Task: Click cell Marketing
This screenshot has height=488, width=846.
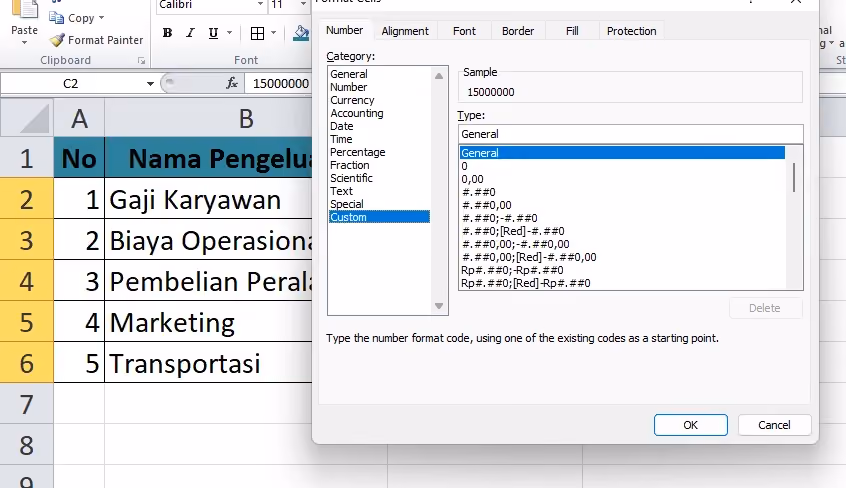Action: 208,322
